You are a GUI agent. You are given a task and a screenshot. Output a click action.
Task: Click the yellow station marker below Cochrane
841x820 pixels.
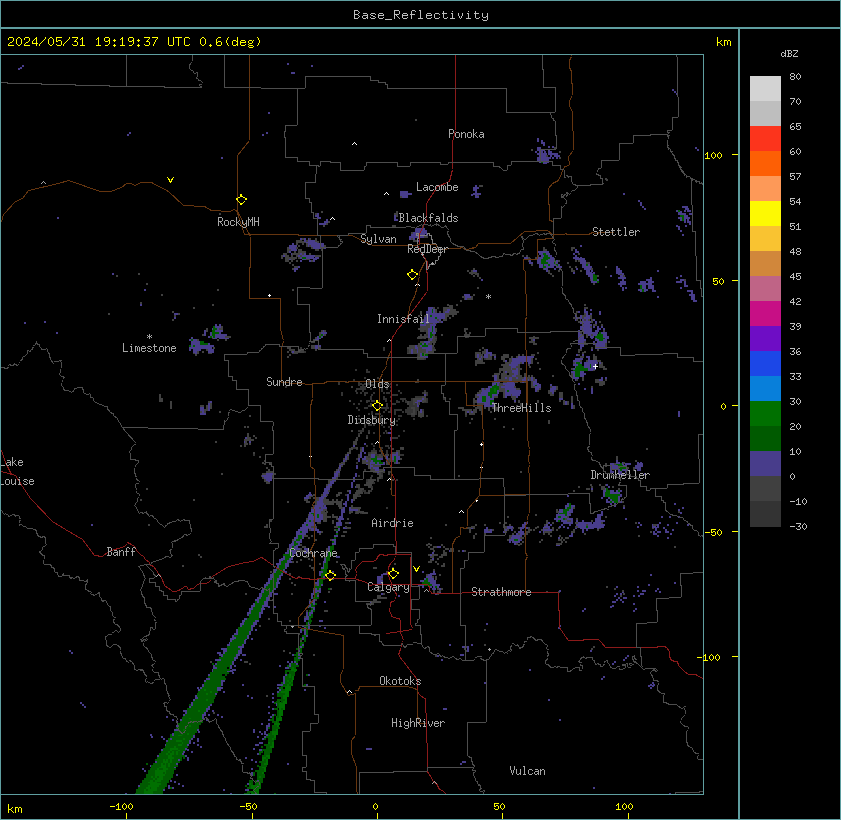point(330,575)
